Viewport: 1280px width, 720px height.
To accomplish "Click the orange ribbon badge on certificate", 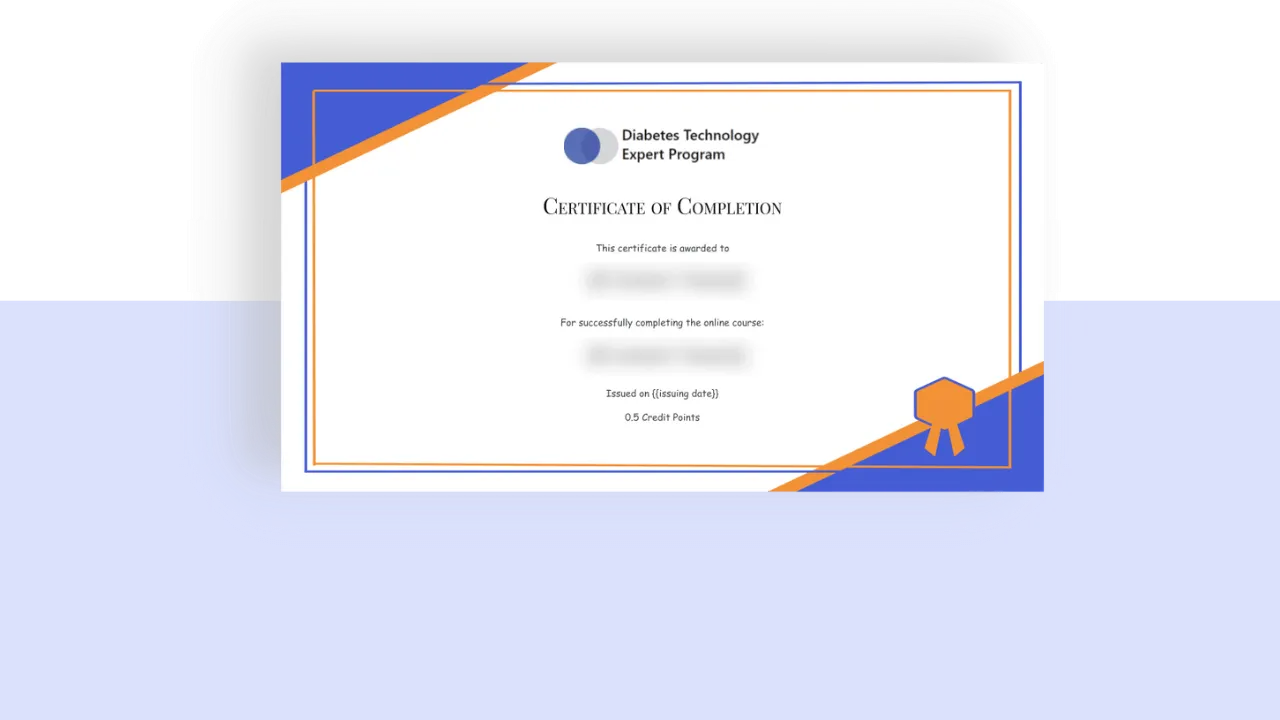I will [944, 416].
